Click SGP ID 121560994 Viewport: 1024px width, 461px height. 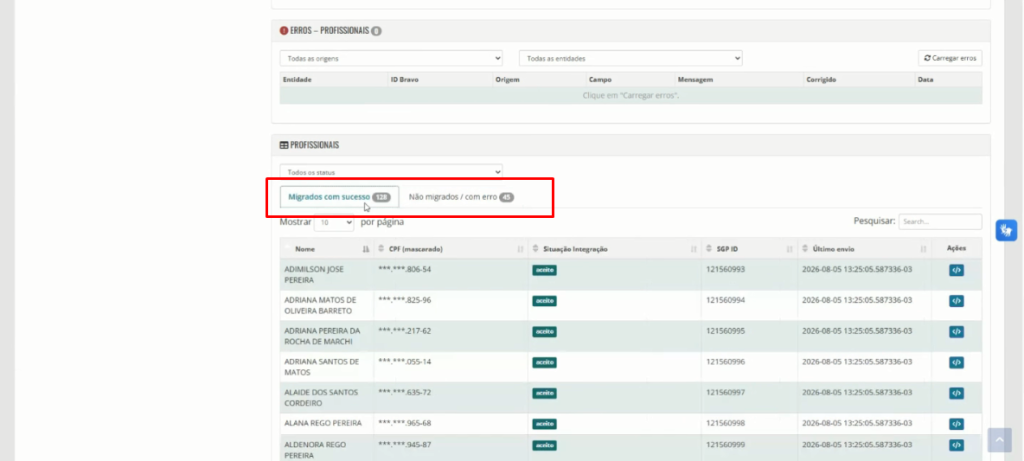coord(725,300)
